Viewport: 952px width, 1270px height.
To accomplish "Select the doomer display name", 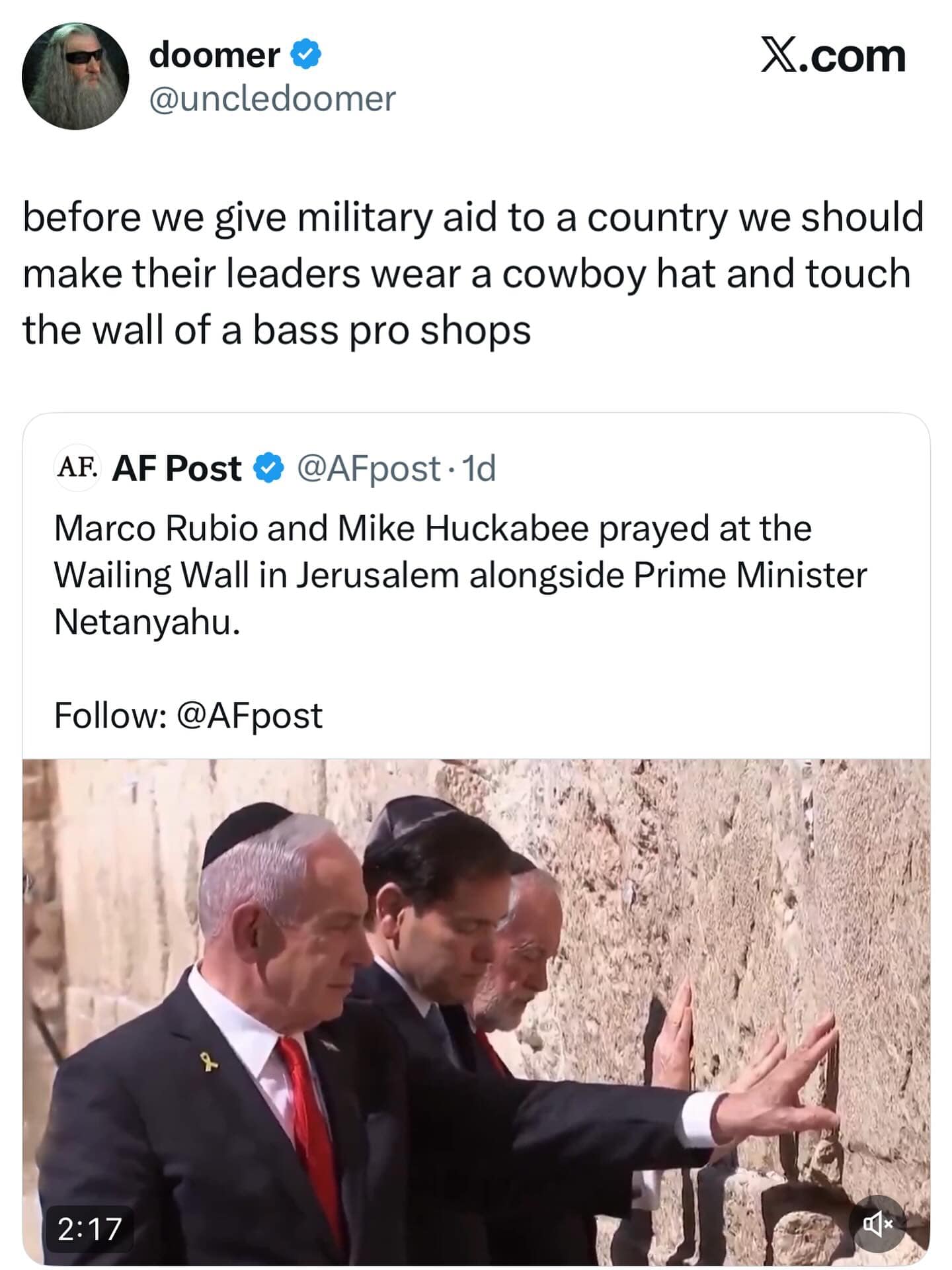I will point(214,54).
